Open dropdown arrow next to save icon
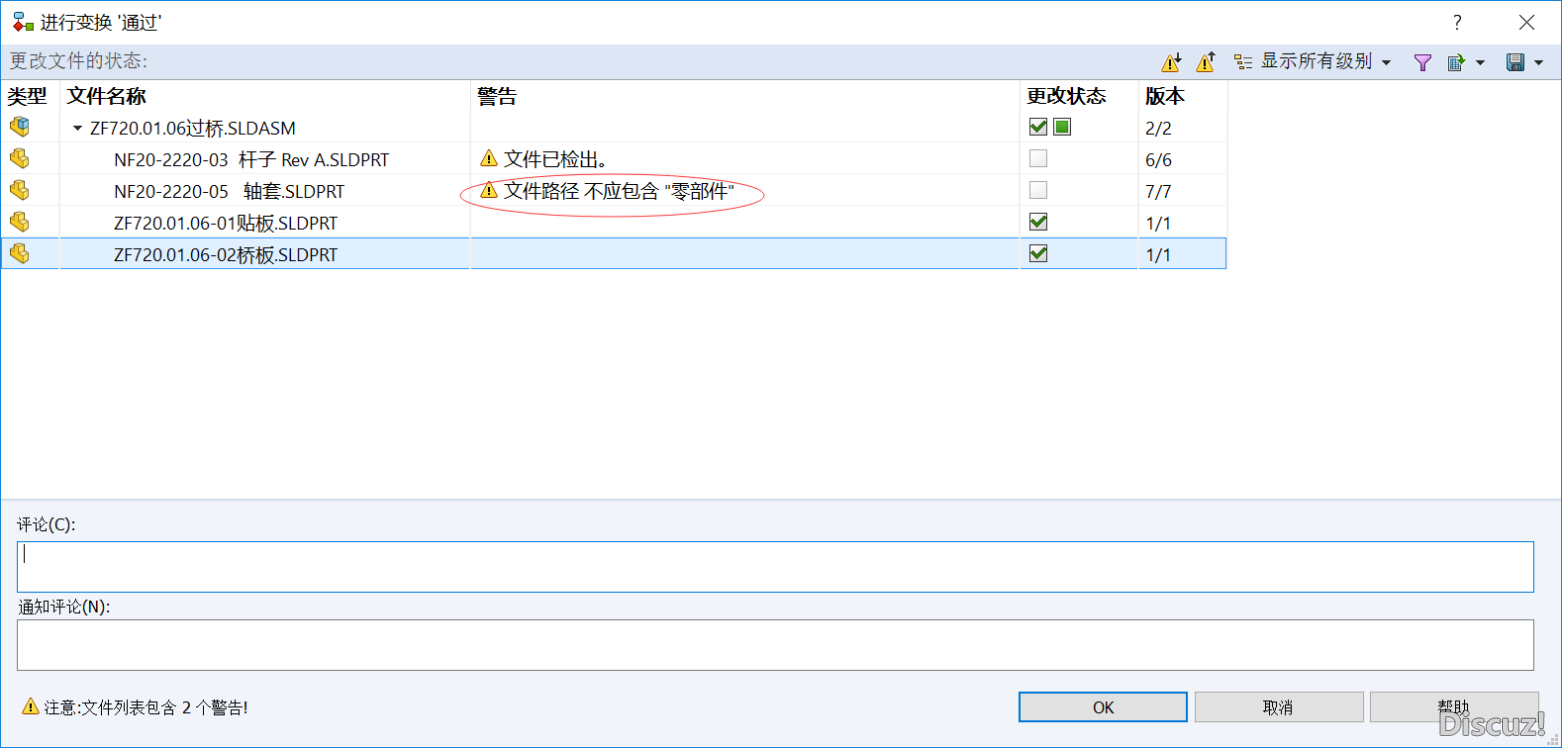The image size is (1562, 748). 1538,63
